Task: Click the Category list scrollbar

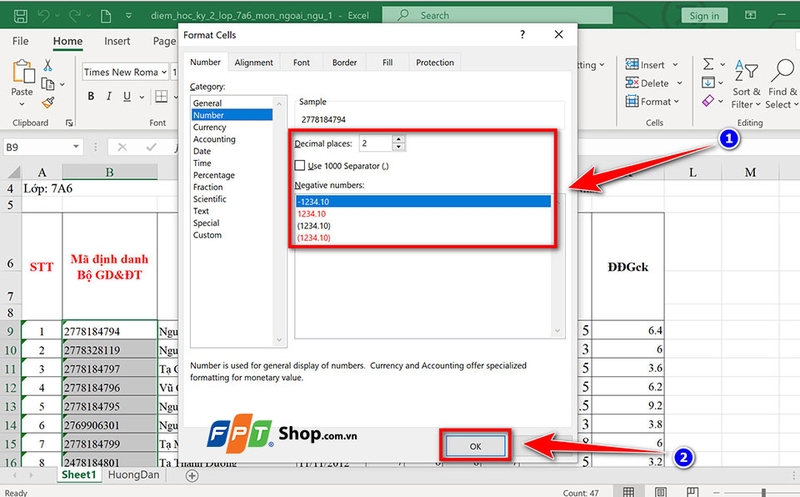Action: 279,221
